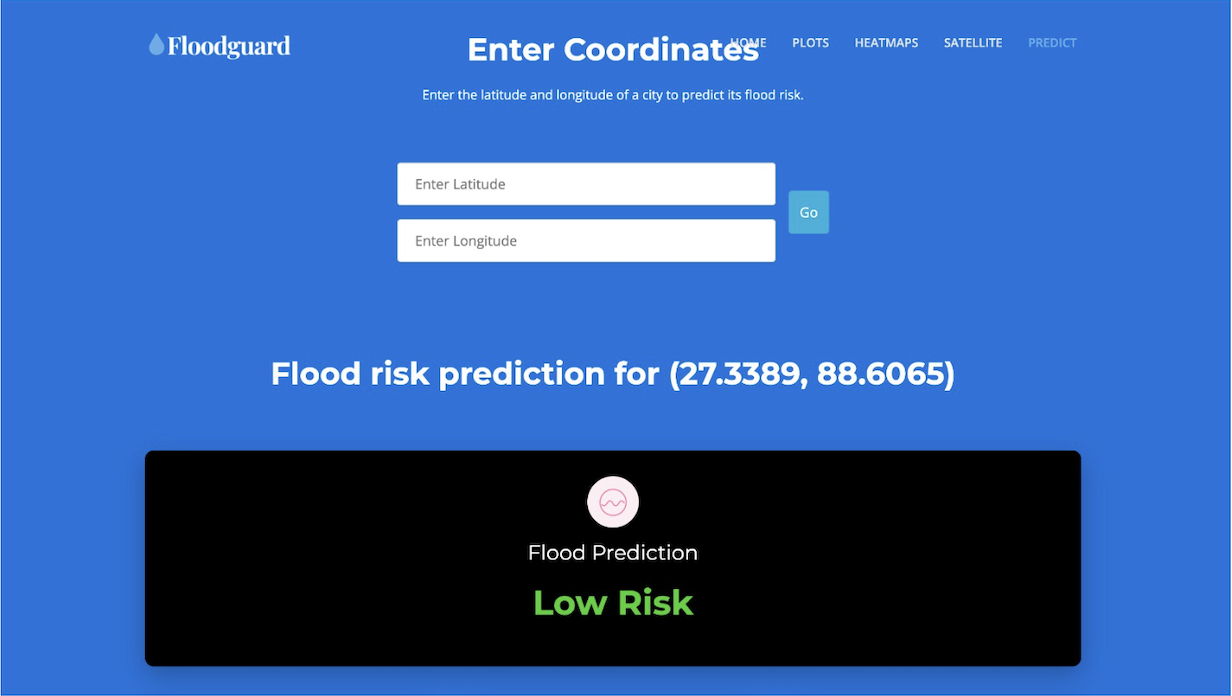Click the Enter Coordinates heading
Viewport: 1232px width, 696px height.
(x=613, y=49)
